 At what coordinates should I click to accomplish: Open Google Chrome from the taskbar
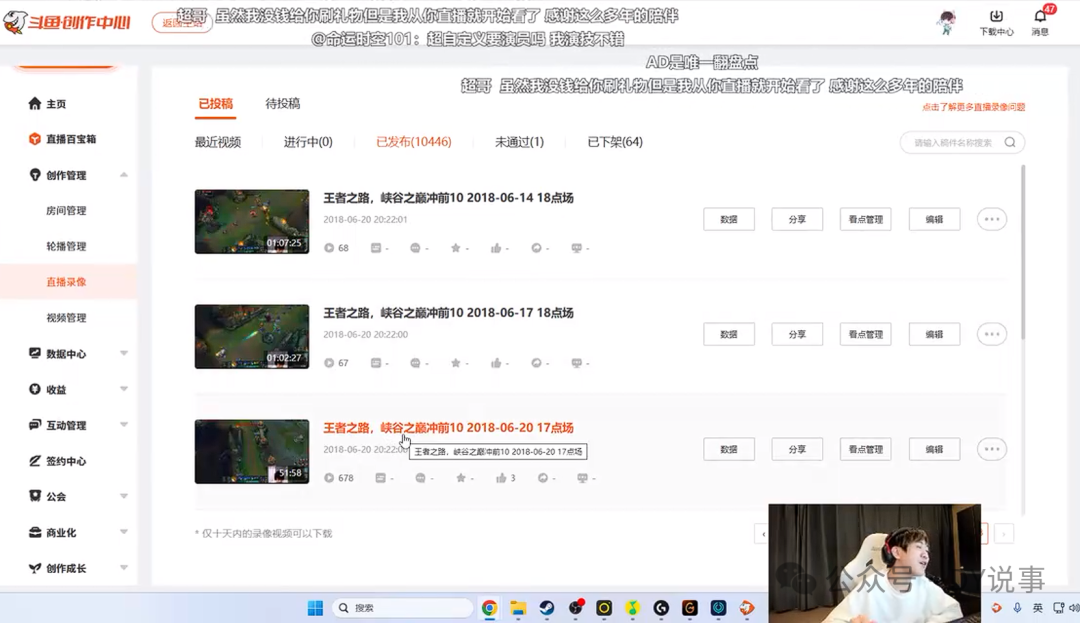489,608
